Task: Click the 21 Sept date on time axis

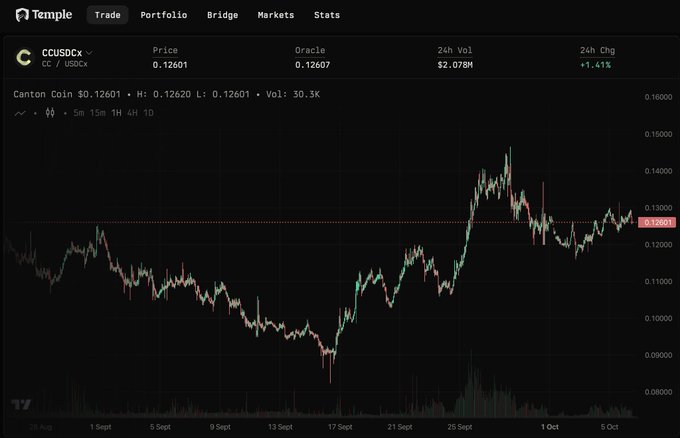Action: click(x=400, y=427)
